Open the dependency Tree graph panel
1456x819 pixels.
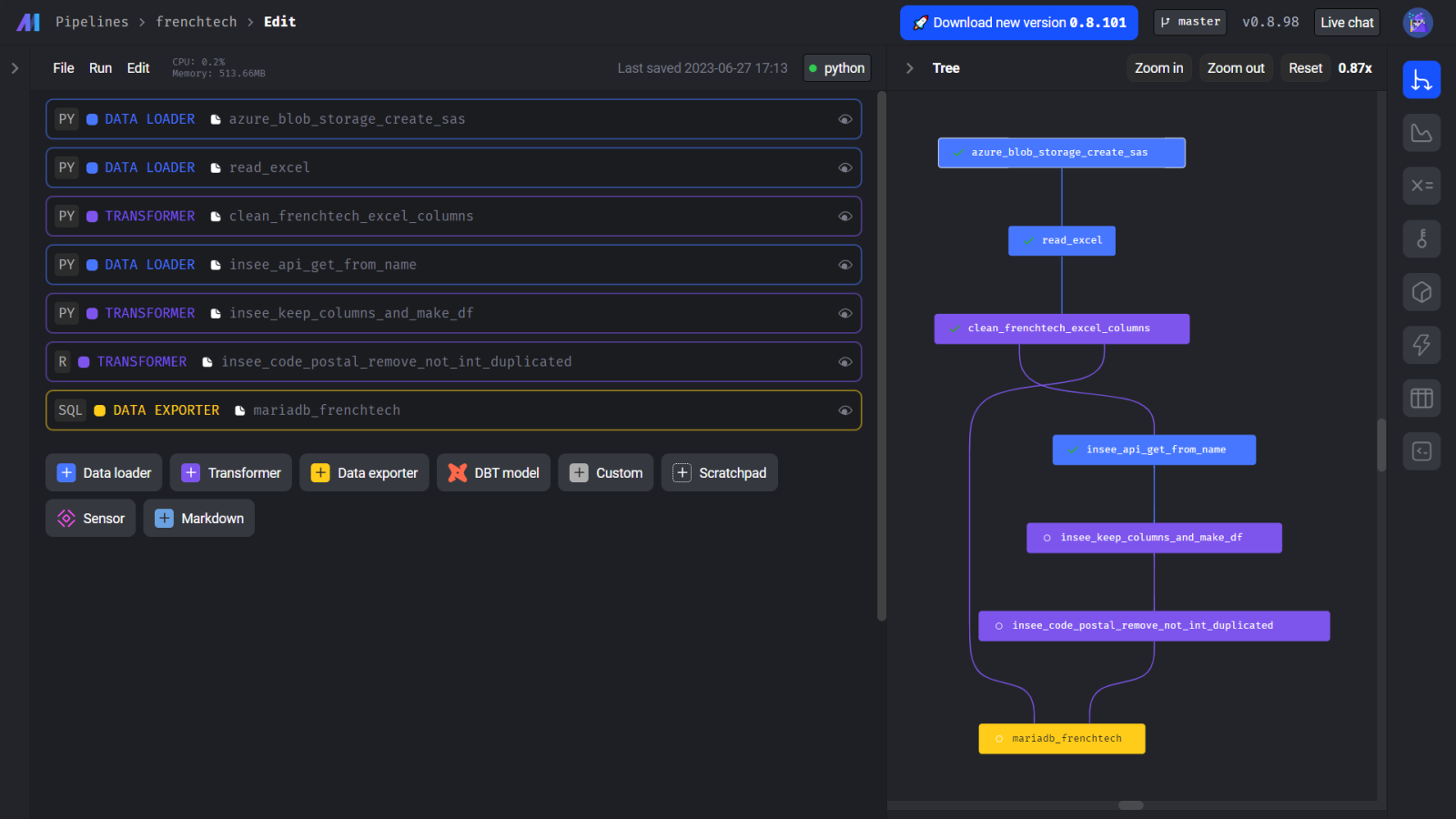pos(1421,79)
